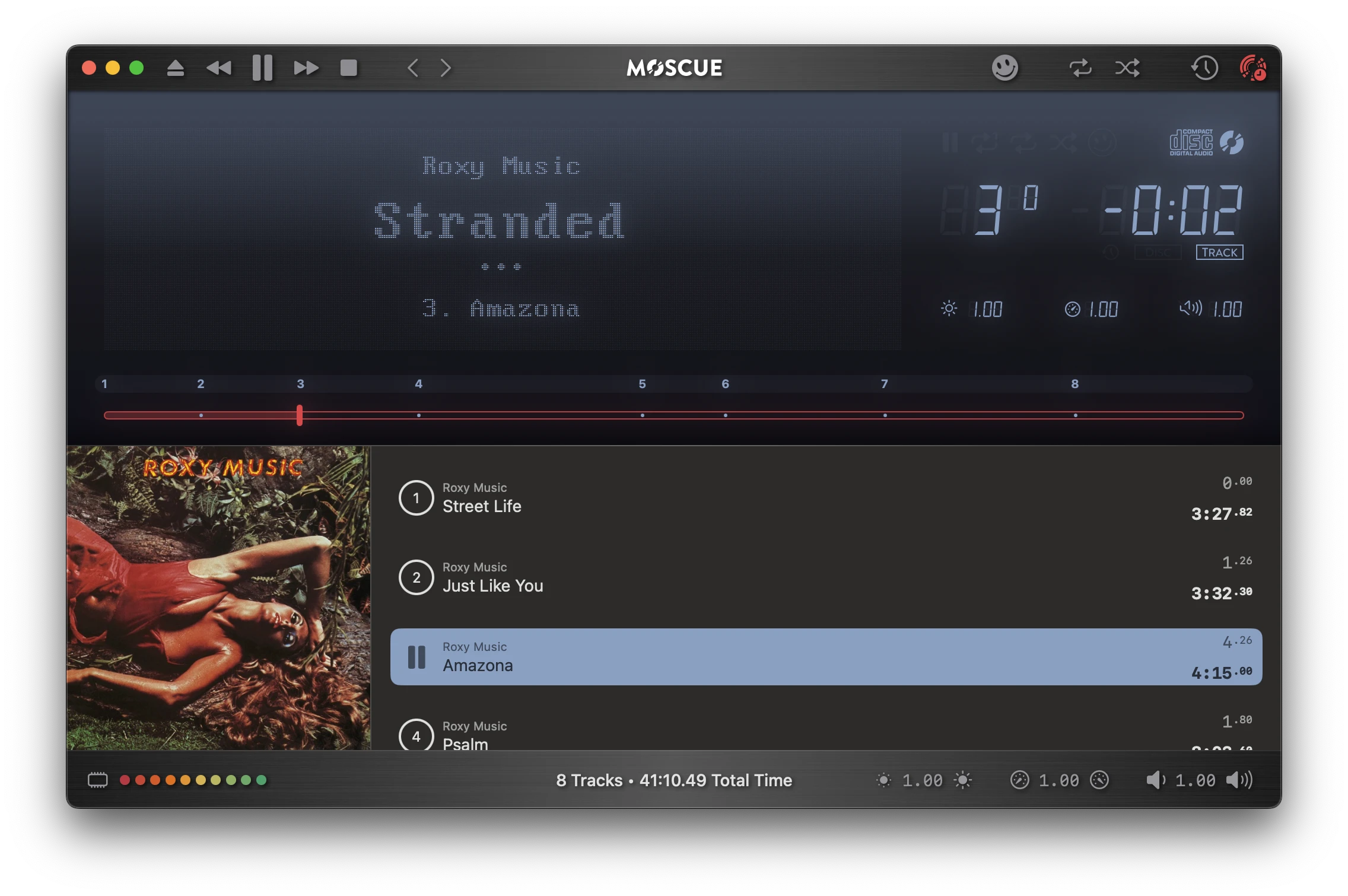Screen dimensions: 1348x896
Task: Click the Stranded album cover art
Action: 218,598
